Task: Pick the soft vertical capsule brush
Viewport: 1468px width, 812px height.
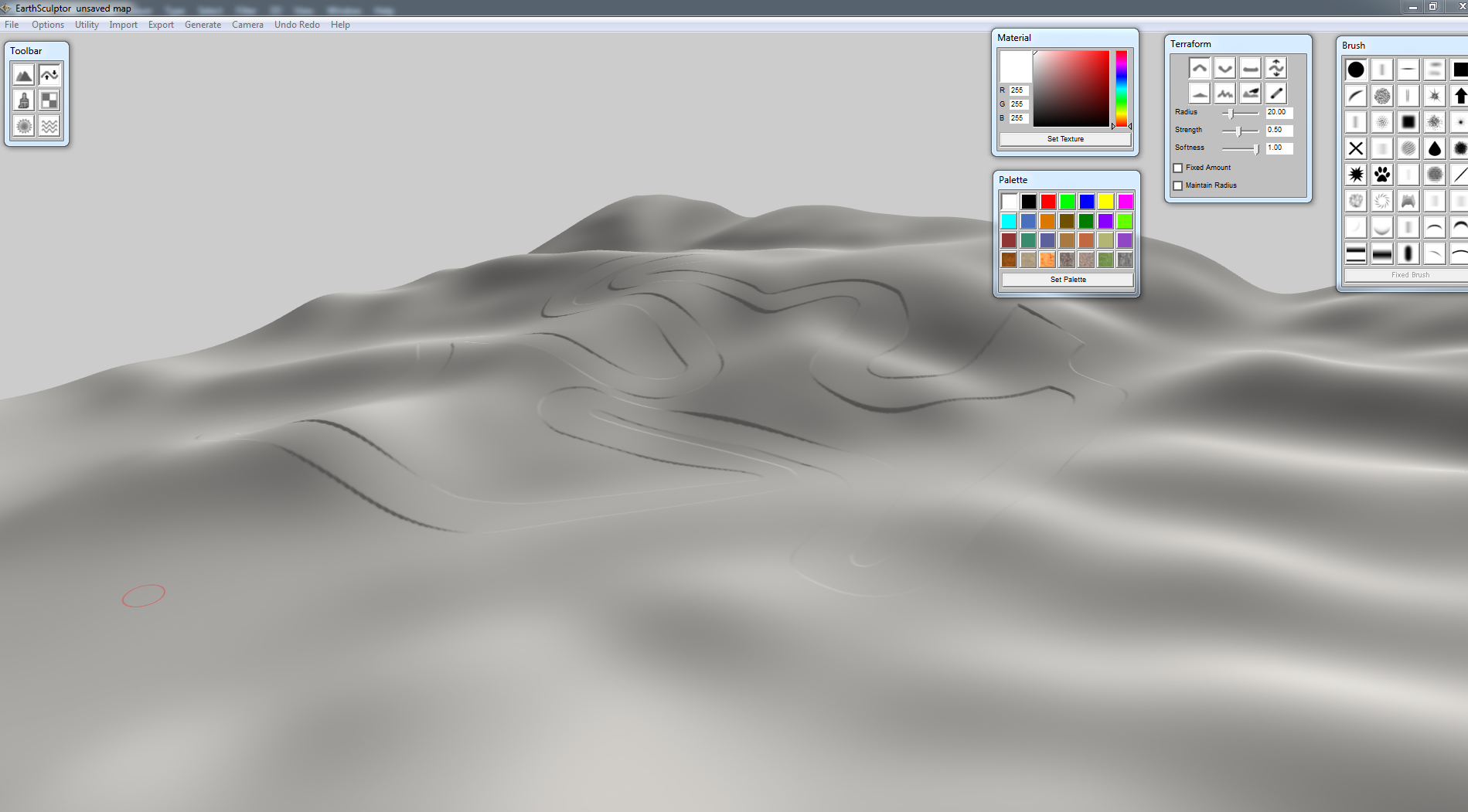Action: point(1408,253)
